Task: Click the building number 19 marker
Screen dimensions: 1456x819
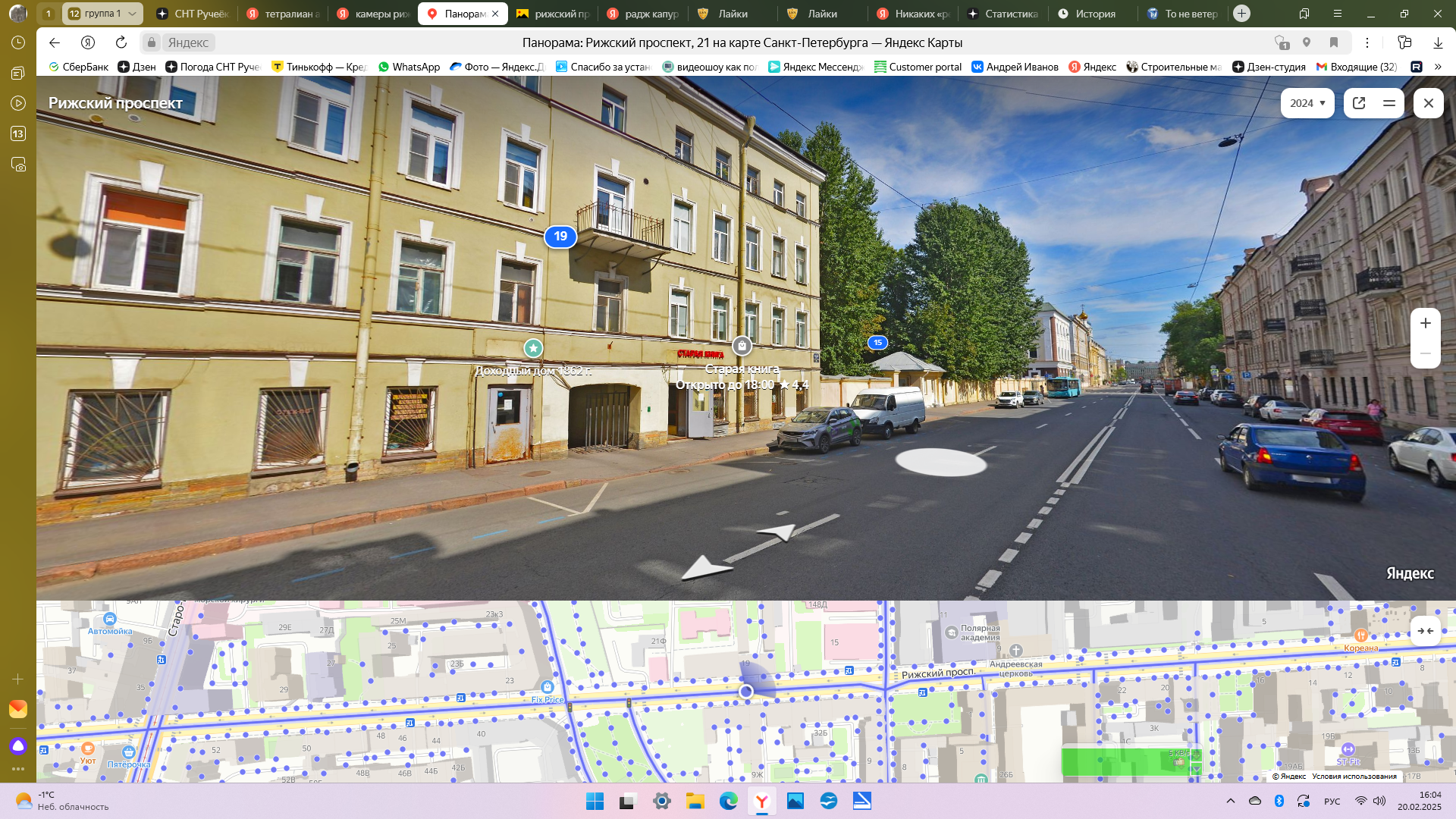Action: [x=560, y=237]
